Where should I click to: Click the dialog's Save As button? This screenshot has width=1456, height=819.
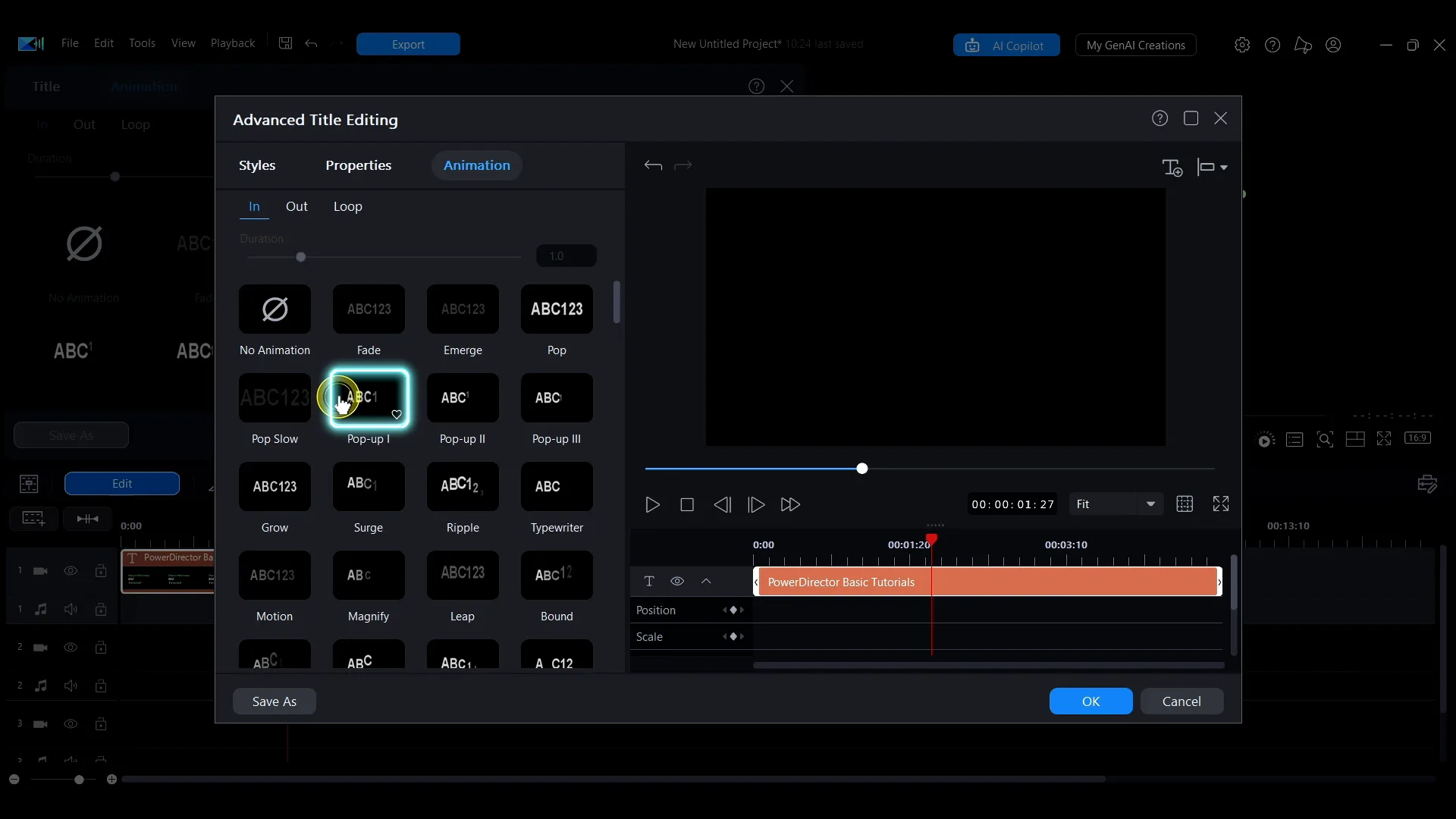tap(275, 701)
